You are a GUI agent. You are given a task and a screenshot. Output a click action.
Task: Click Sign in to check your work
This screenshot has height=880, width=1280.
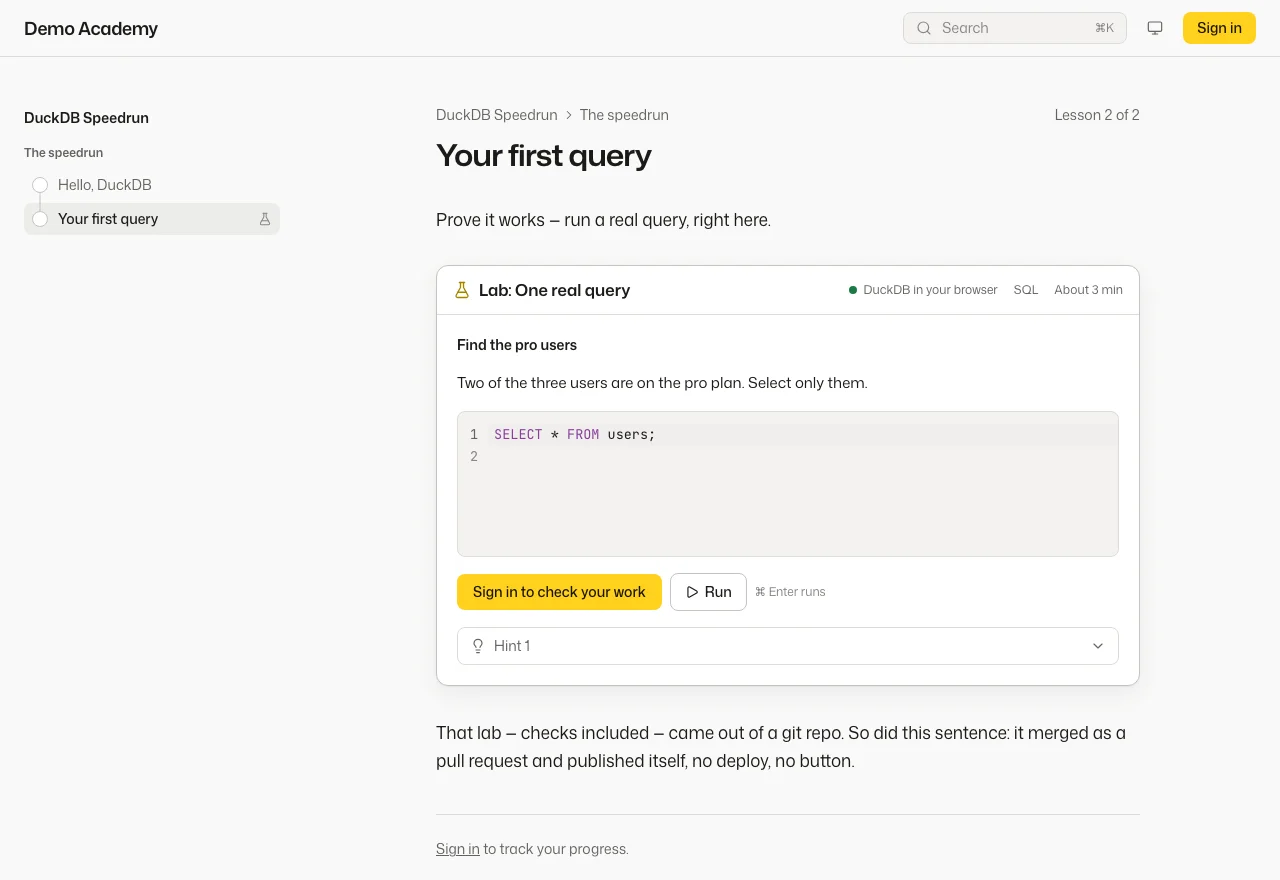point(559,592)
